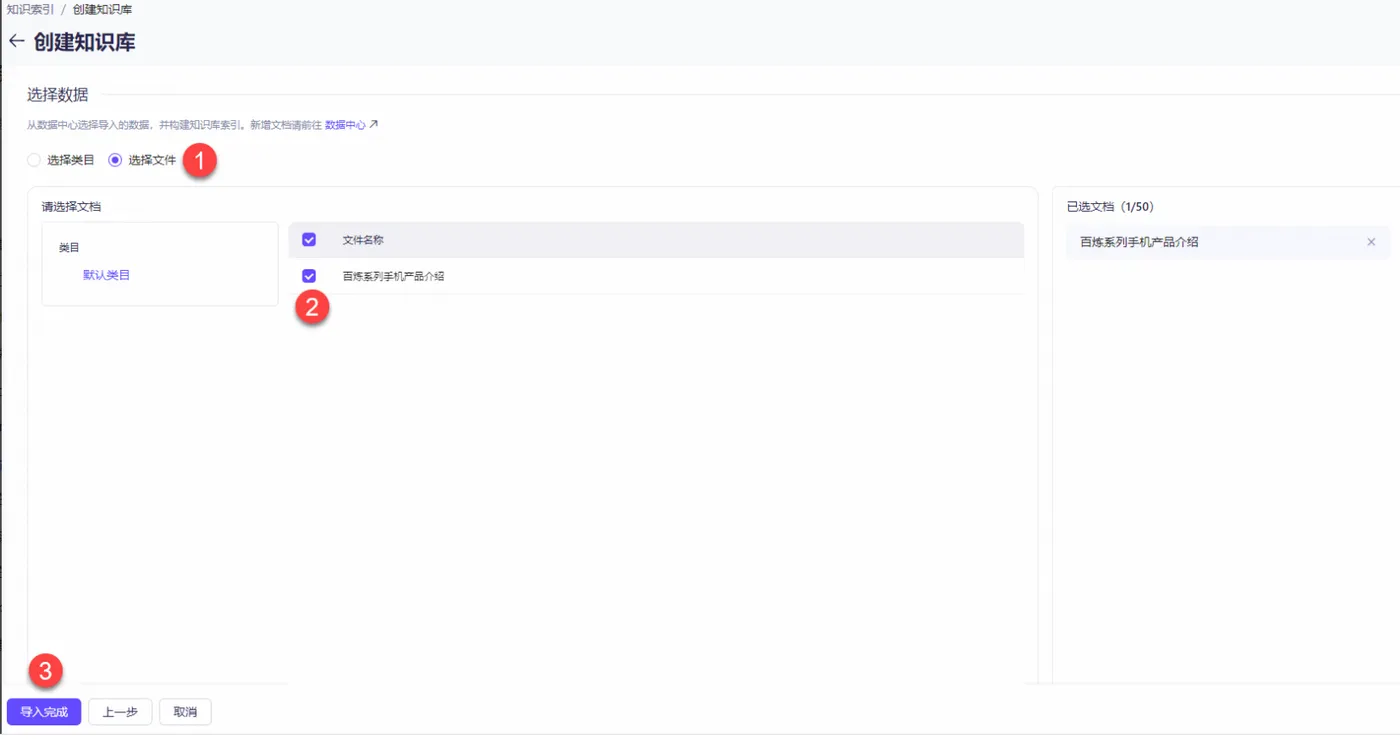Click the 请选择文档 label
This screenshot has height=739, width=1400.
click(71, 207)
